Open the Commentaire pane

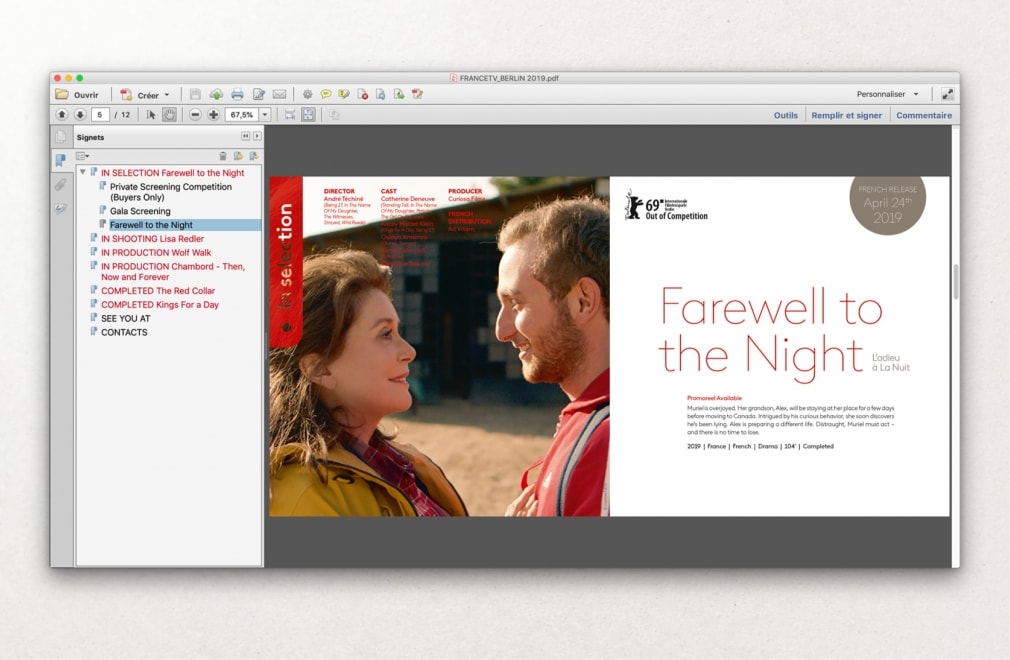[923, 115]
